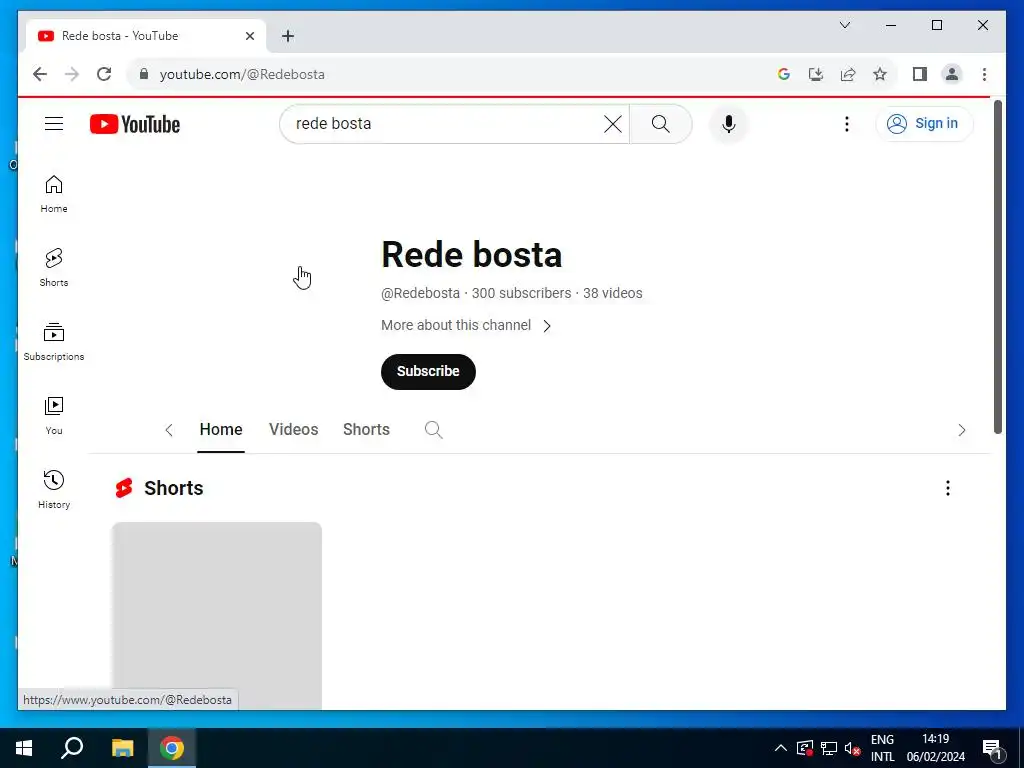
Task: Click the Rede bosta channel title
Action: point(472,255)
